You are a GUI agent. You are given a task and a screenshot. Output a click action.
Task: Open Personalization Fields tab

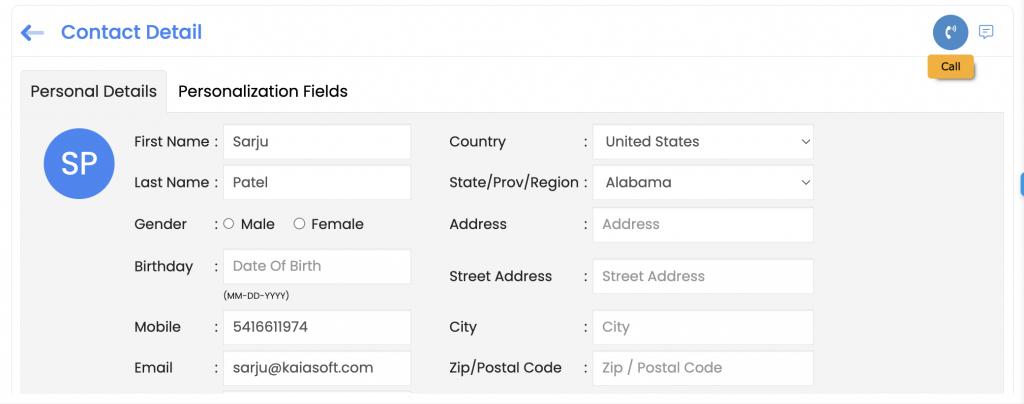[263, 91]
